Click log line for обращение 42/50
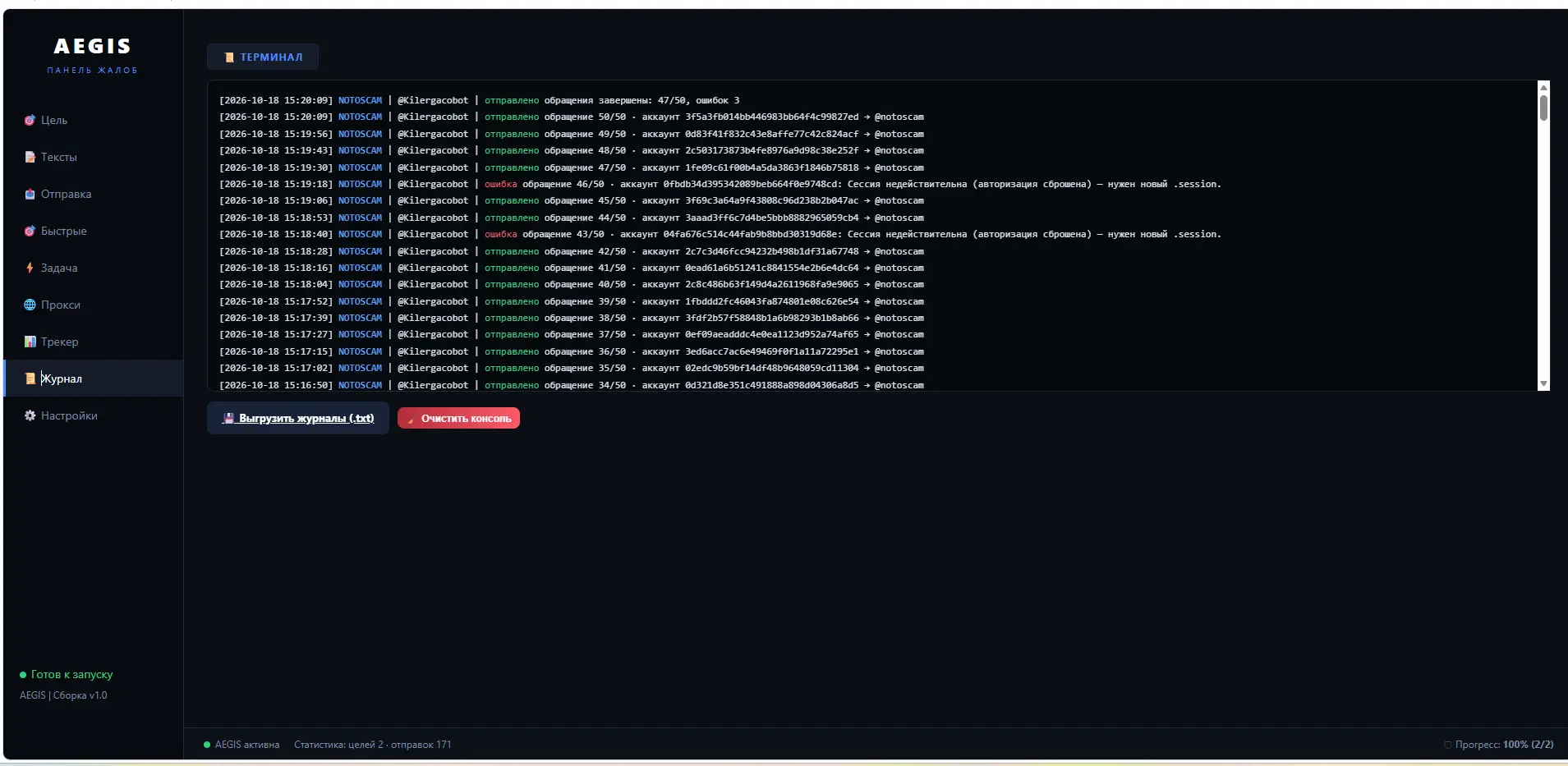Viewport: 1568px width, 766px height. pyautogui.click(x=571, y=251)
